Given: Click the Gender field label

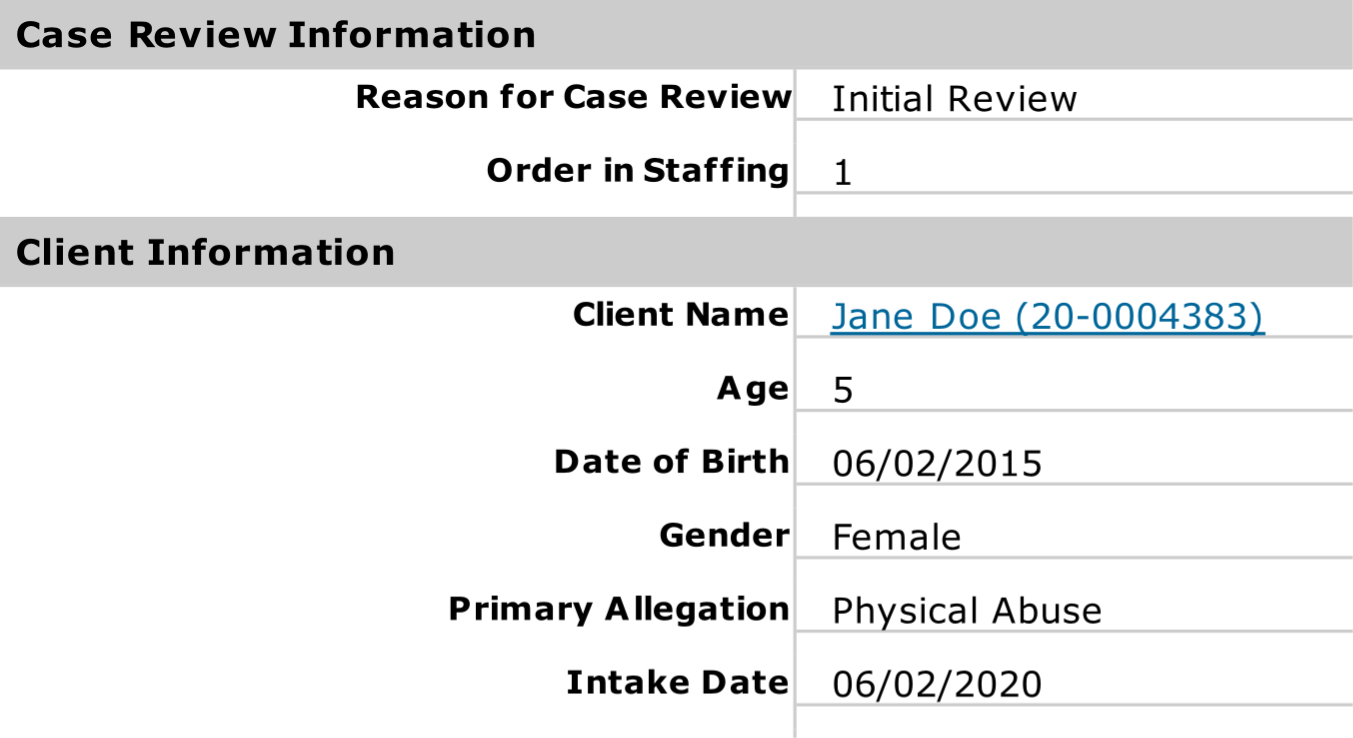Looking at the screenshot, I should [724, 536].
